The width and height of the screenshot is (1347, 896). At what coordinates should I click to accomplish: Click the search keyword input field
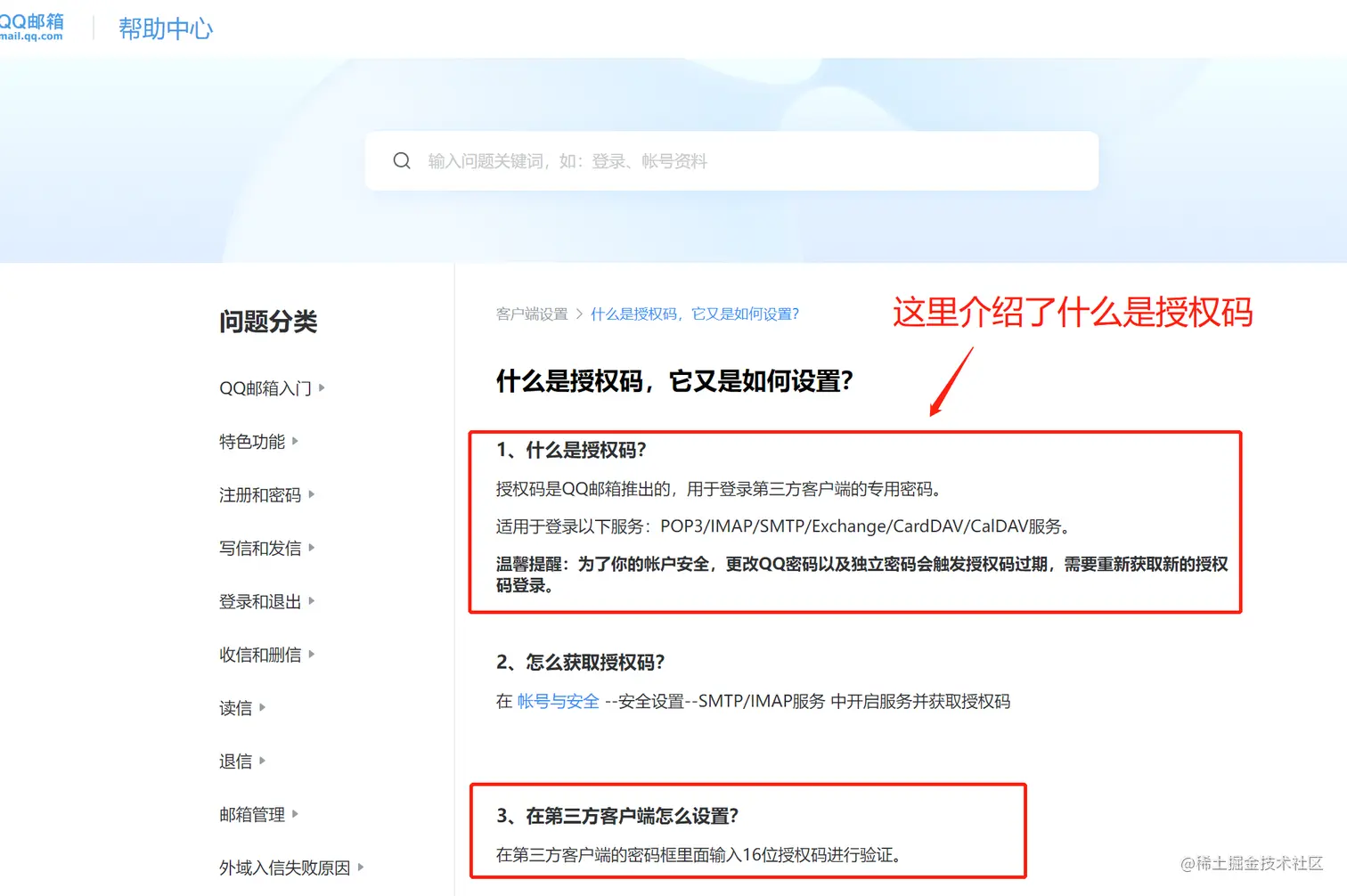[731, 161]
